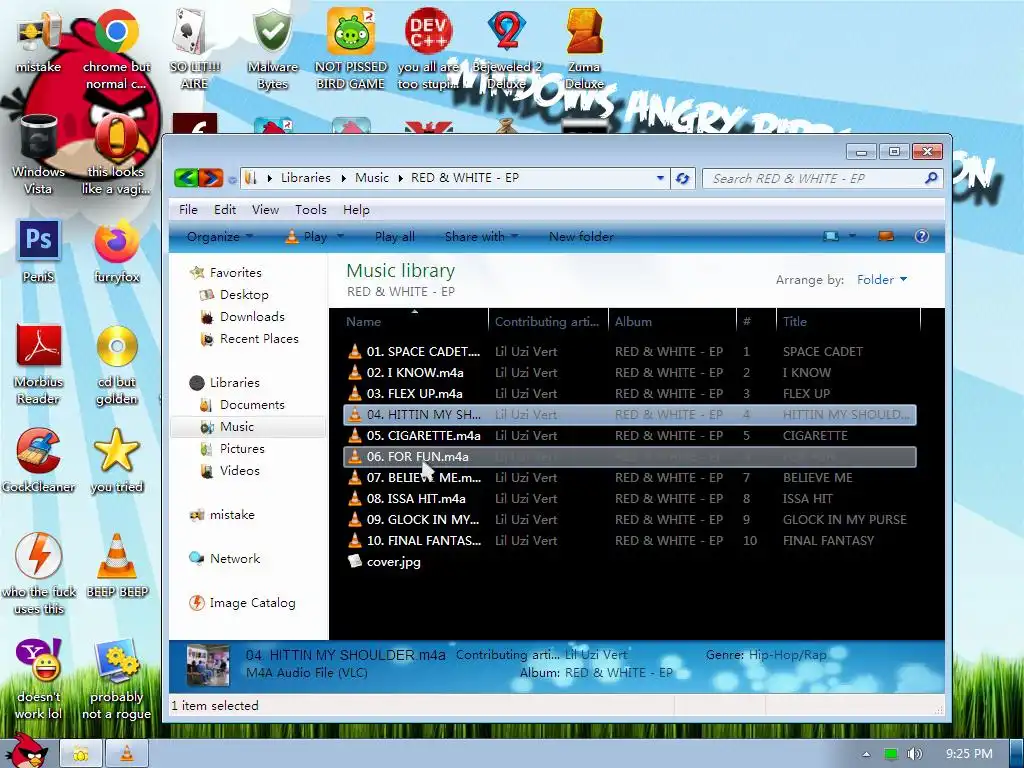Open the Organize dropdown menu
Image resolution: width=1024 pixels, height=768 pixels.
coord(219,236)
